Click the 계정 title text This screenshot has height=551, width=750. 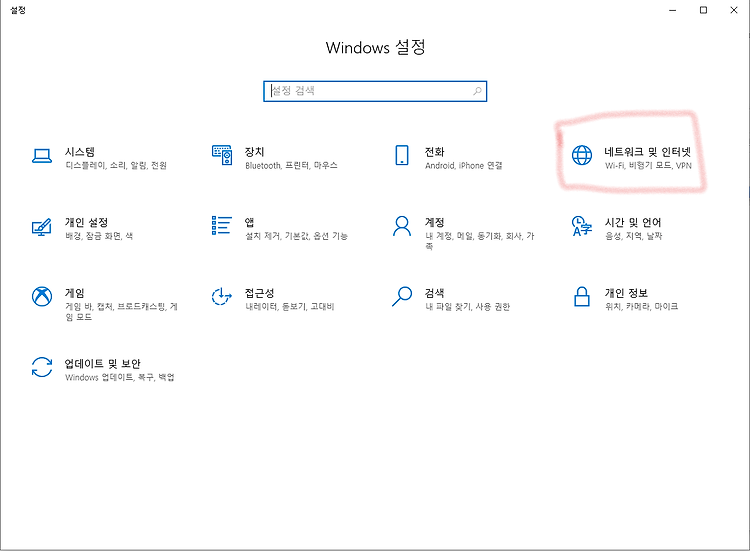(x=434, y=222)
